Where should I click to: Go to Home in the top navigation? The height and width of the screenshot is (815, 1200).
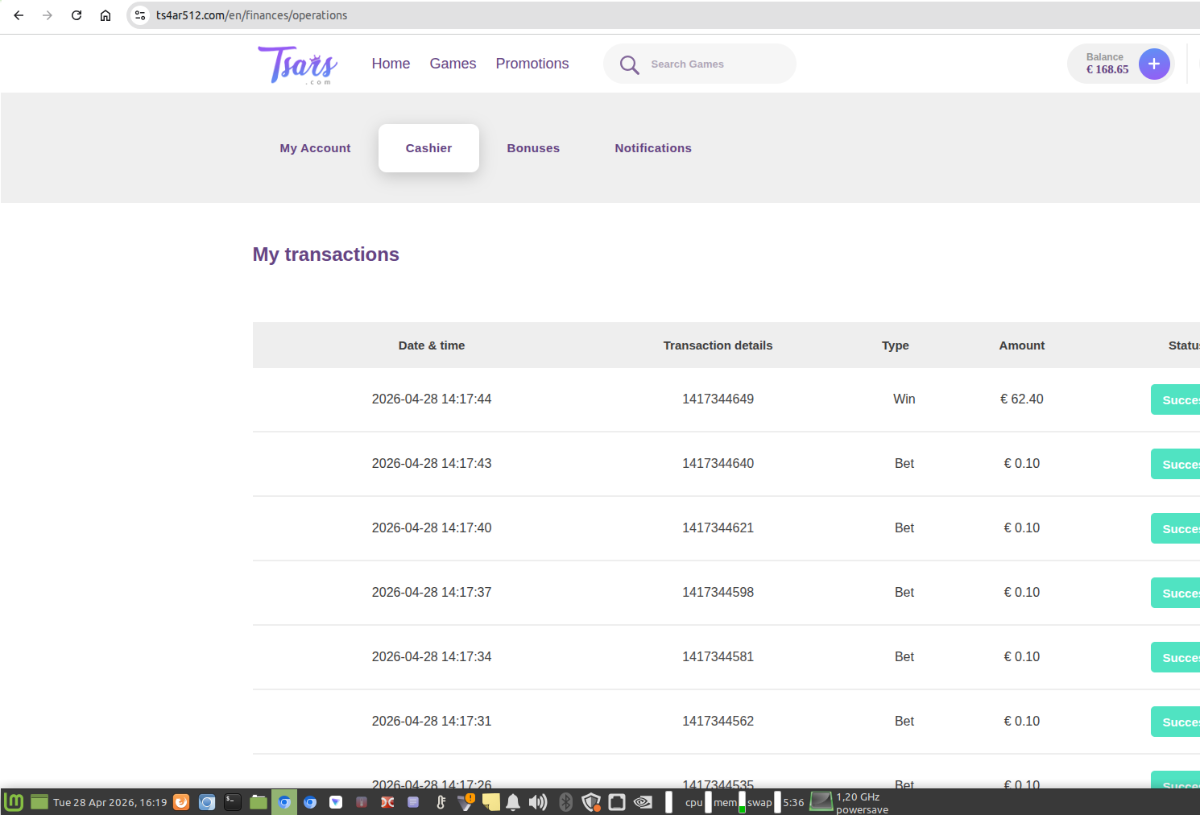pyautogui.click(x=391, y=64)
